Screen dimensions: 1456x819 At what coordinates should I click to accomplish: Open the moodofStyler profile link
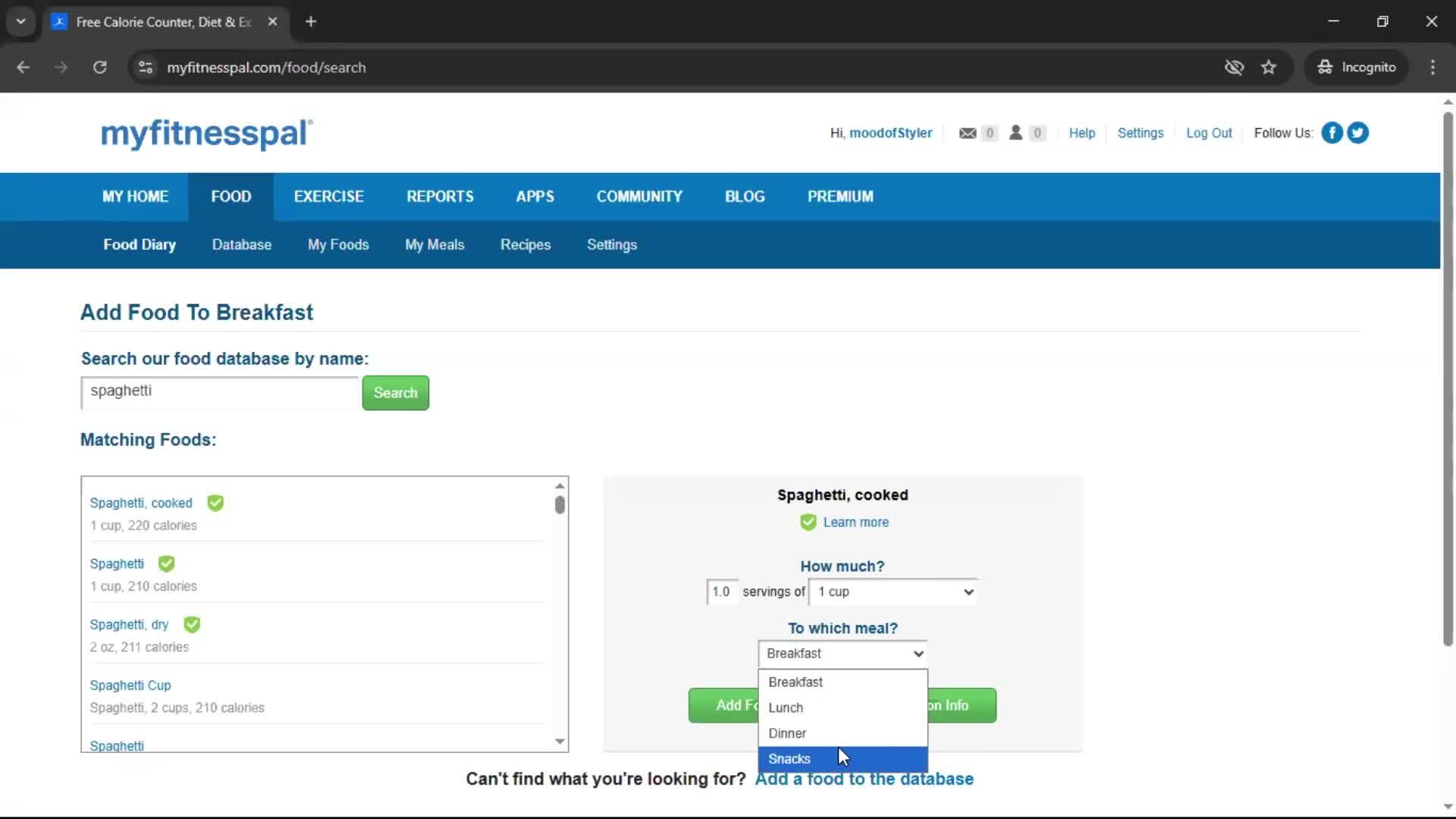click(890, 133)
